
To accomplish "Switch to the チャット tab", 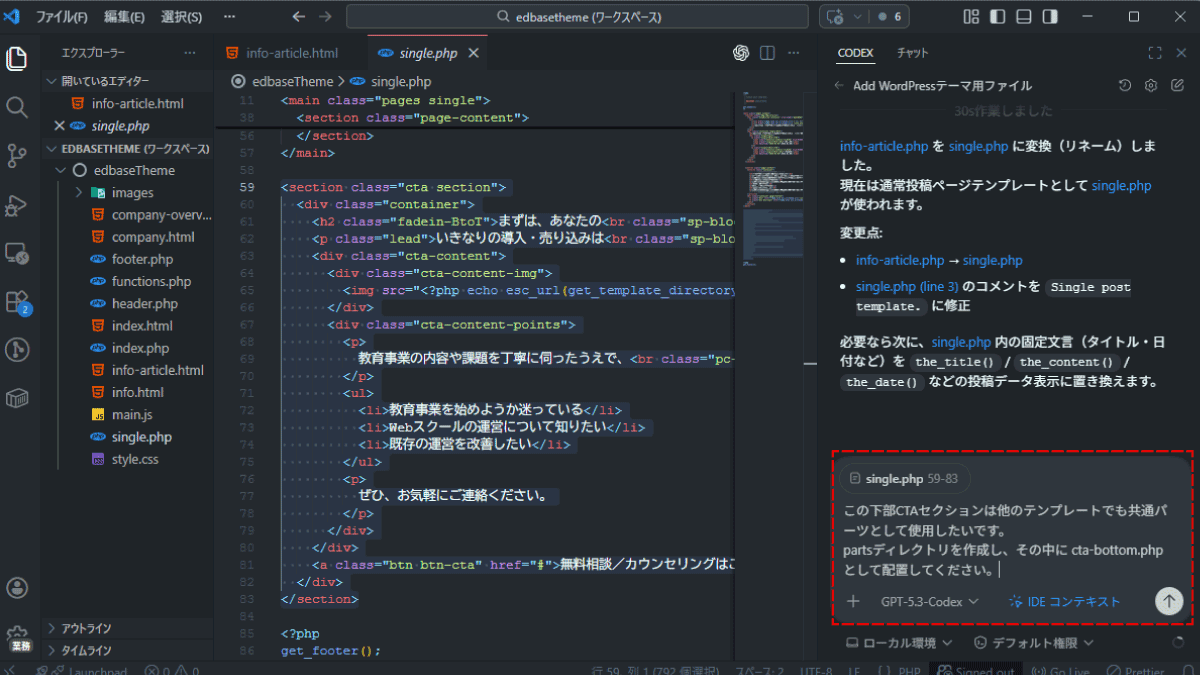I will [x=912, y=53].
